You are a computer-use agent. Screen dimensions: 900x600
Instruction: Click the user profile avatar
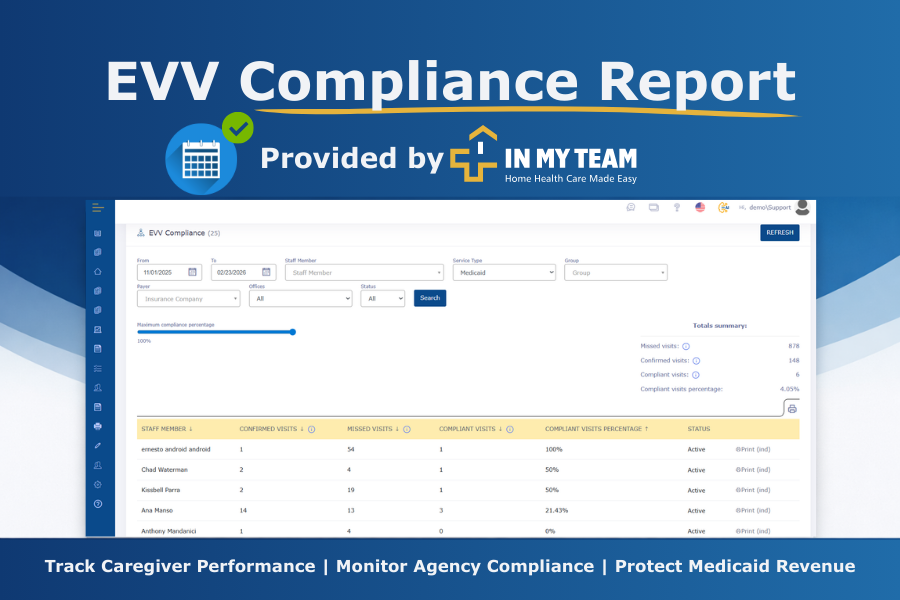click(802, 208)
